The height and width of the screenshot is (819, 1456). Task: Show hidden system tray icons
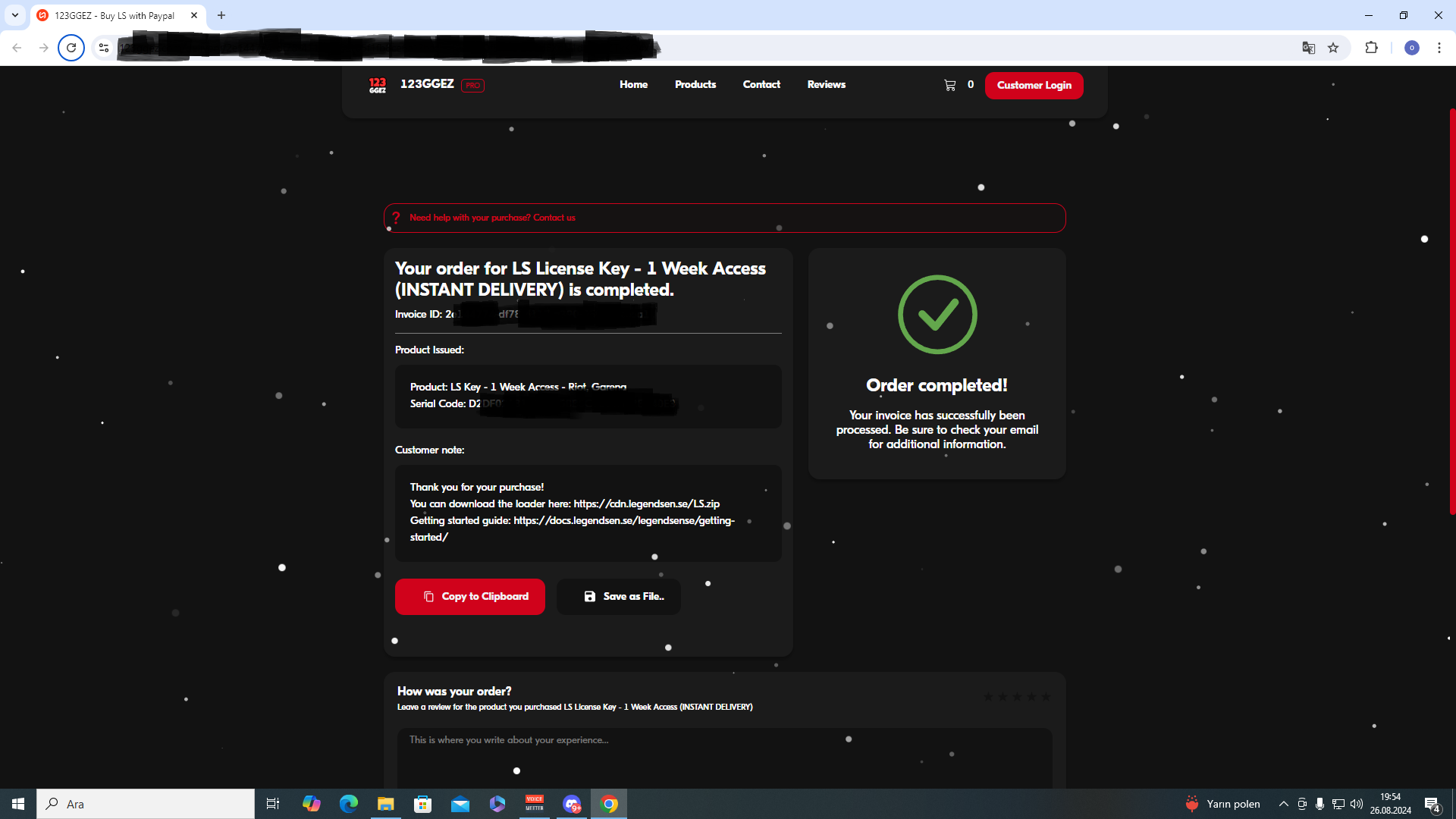tap(1283, 804)
